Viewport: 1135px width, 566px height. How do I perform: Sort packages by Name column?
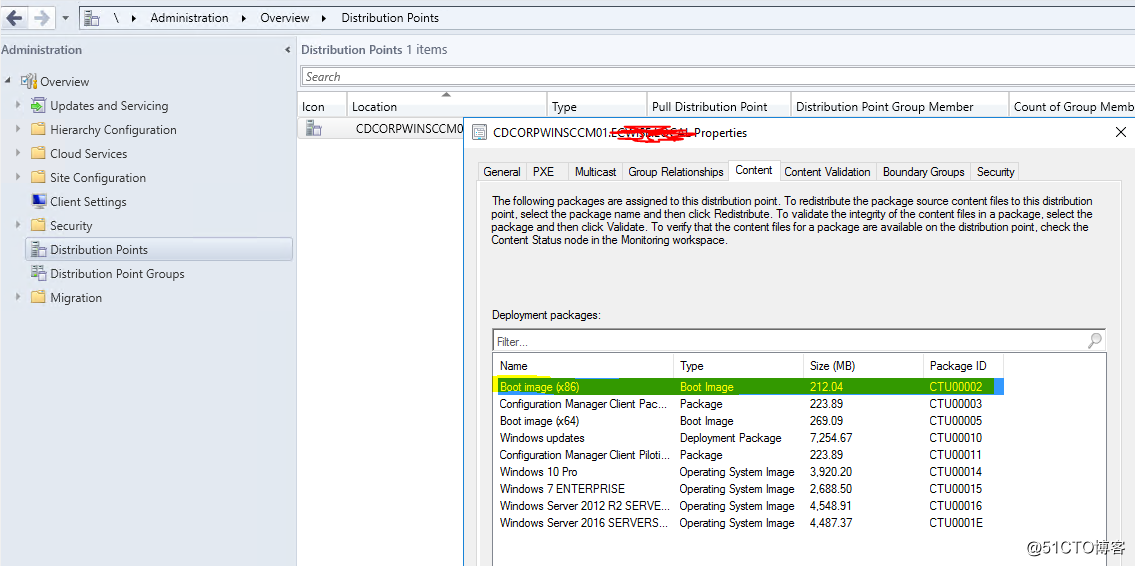click(583, 366)
